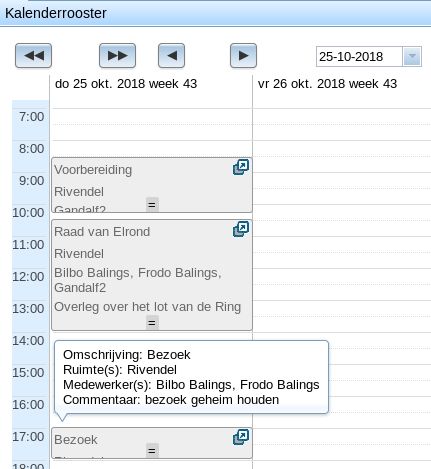Go to next day with single right arrow

pos(243,55)
